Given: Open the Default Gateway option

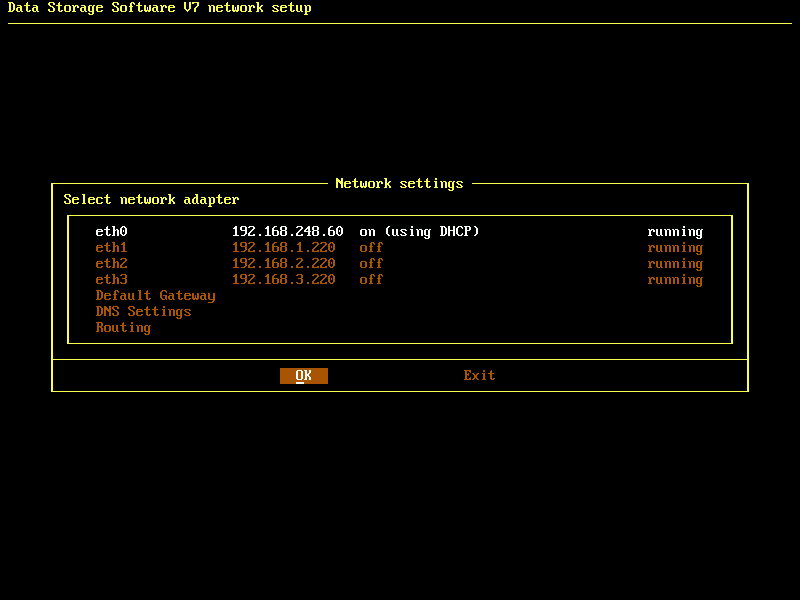Looking at the screenshot, I should pos(156,296).
